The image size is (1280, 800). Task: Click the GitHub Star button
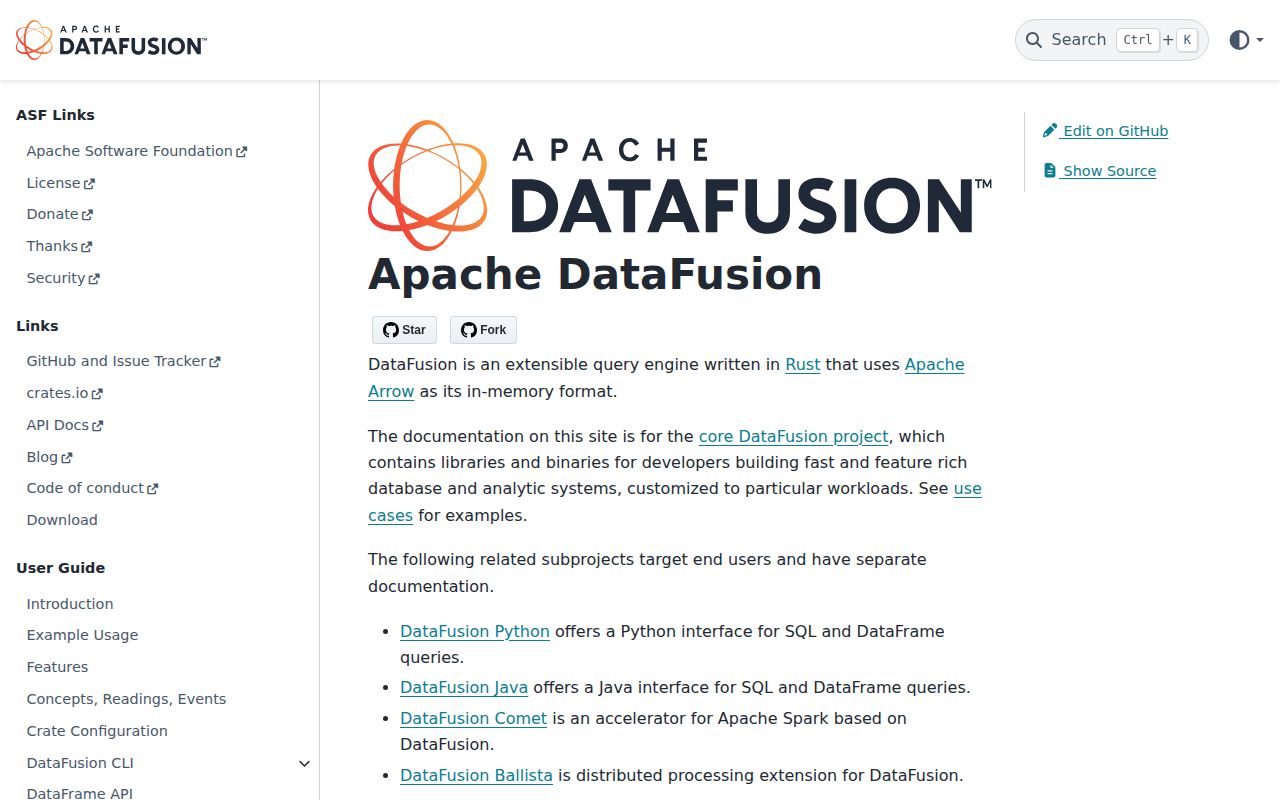[404, 330]
